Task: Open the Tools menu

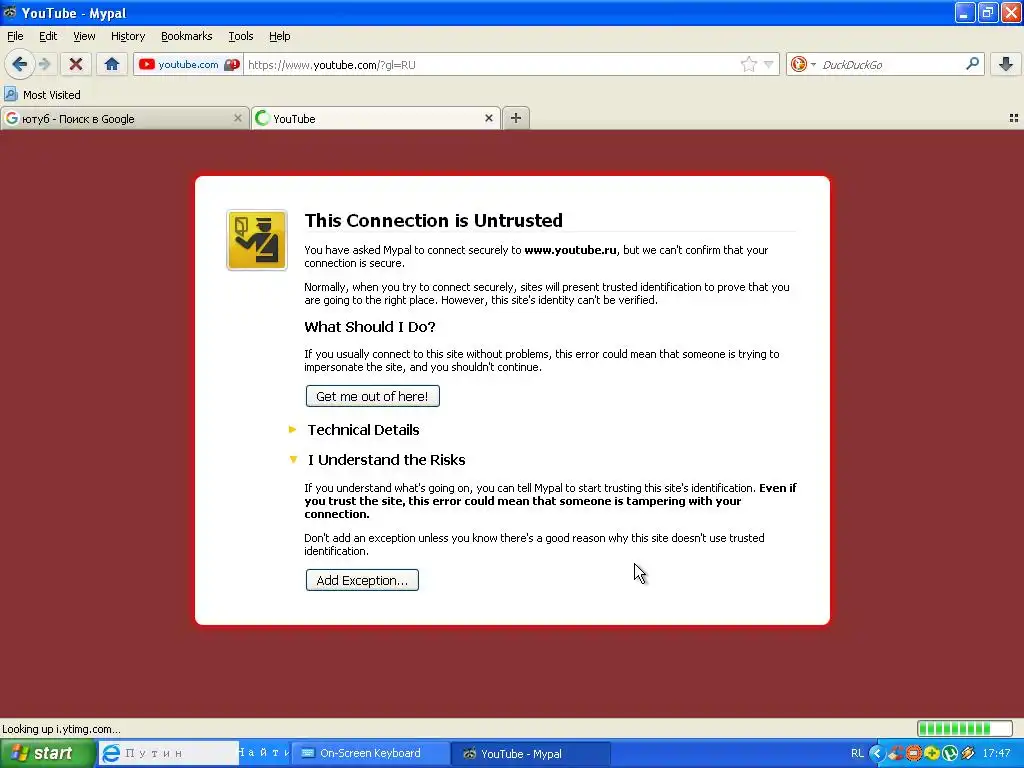Action: [240, 36]
